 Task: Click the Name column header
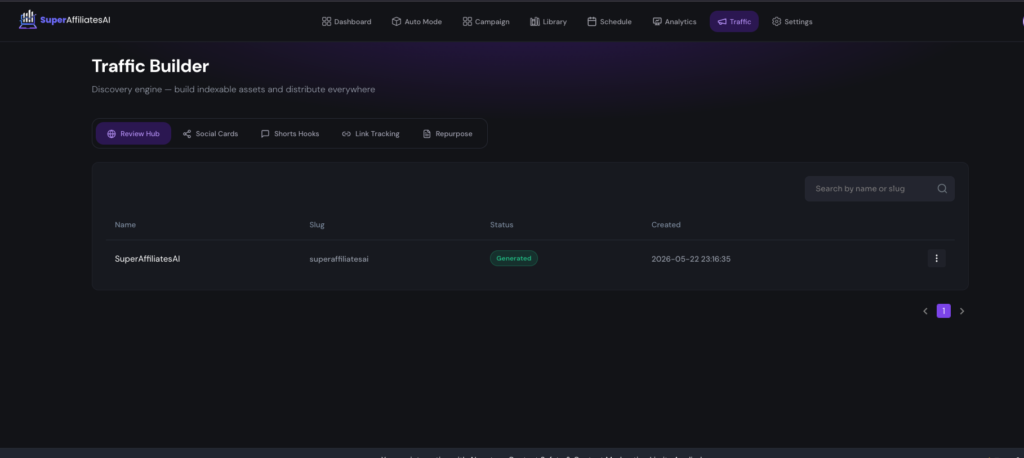[125, 225]
